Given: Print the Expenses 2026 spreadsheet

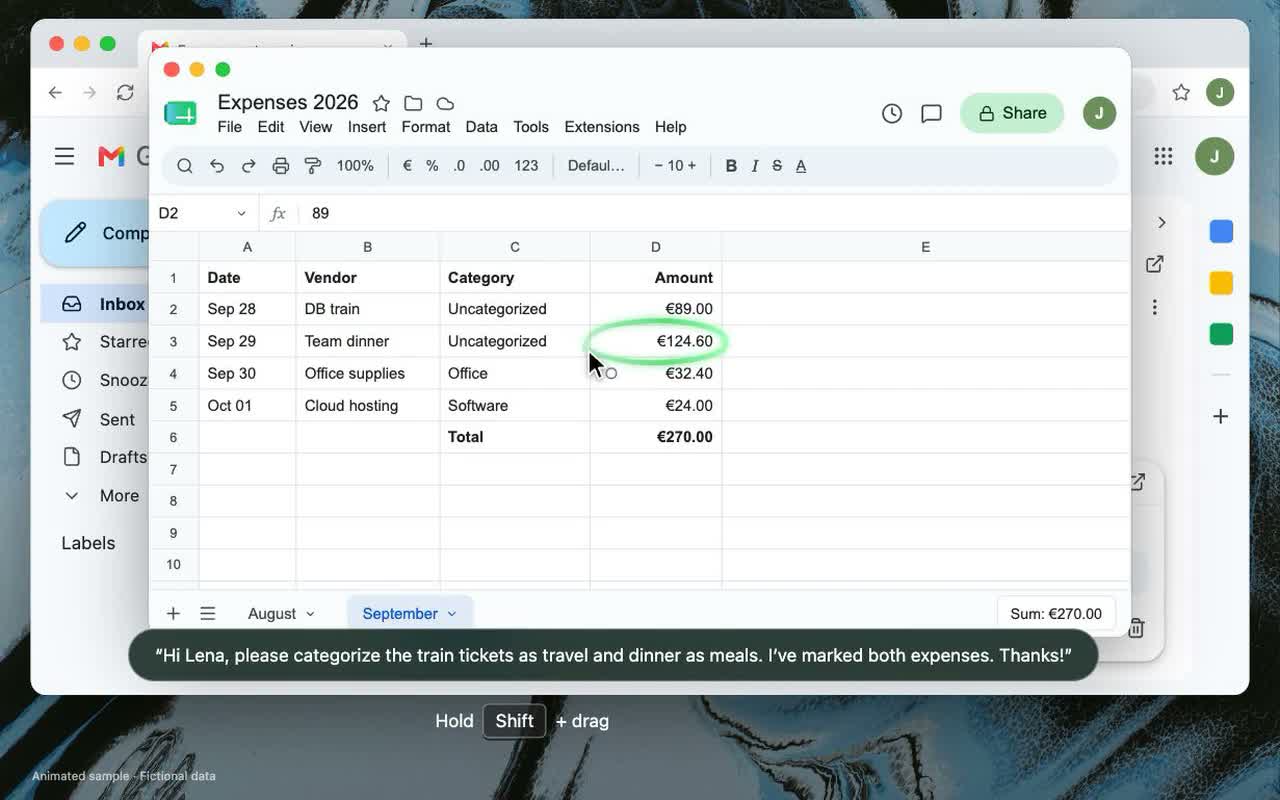Looking at the screenshot, I should point(281,166).
